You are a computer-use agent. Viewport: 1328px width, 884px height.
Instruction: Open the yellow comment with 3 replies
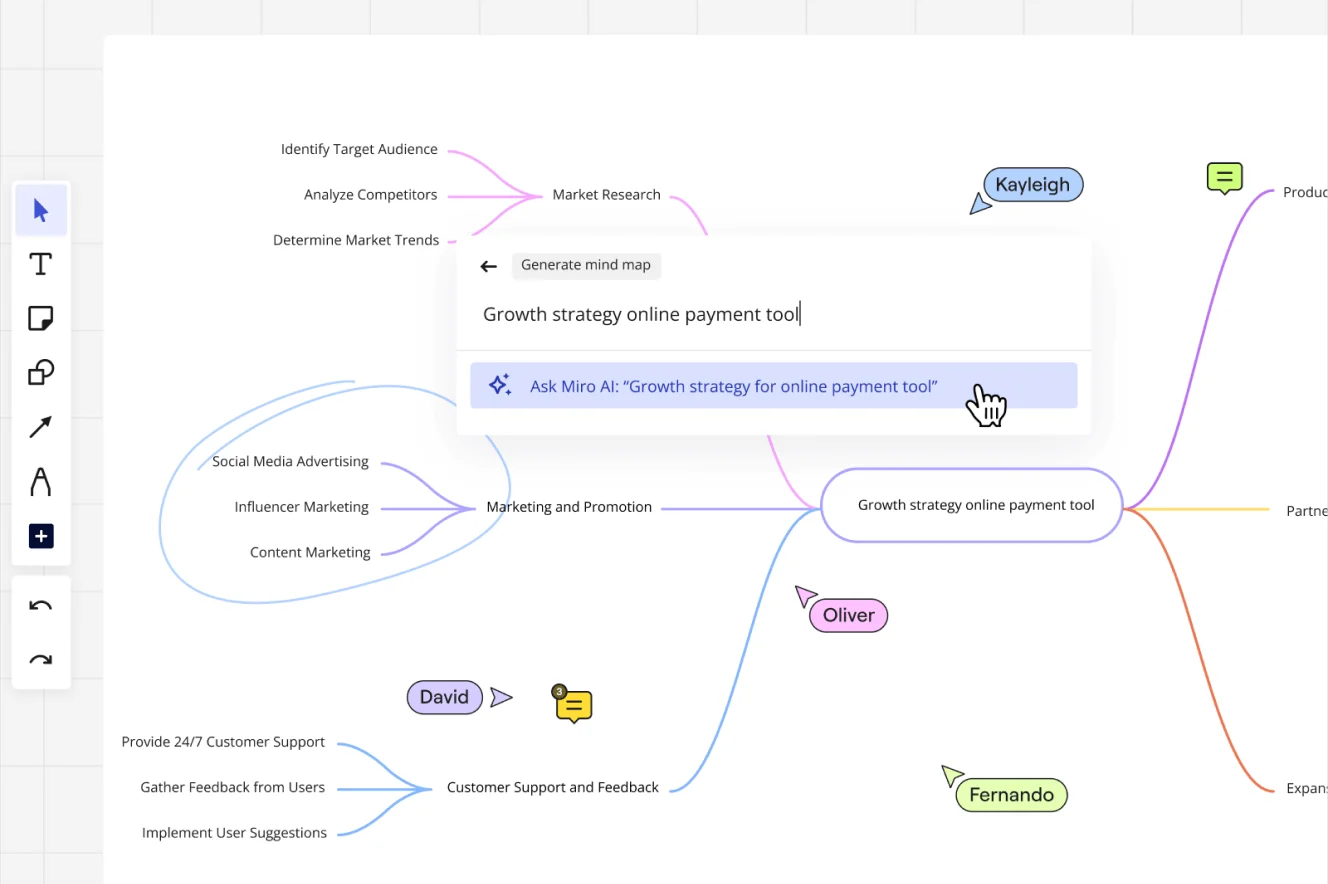click(573, 705)
